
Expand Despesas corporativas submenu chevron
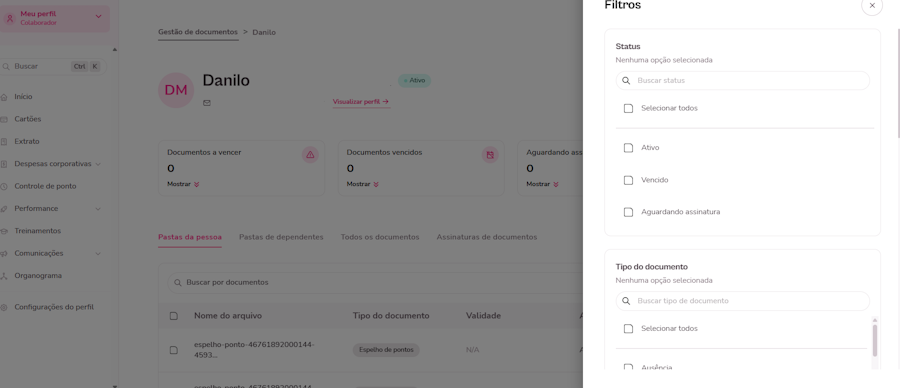click(x=98, y=164)
